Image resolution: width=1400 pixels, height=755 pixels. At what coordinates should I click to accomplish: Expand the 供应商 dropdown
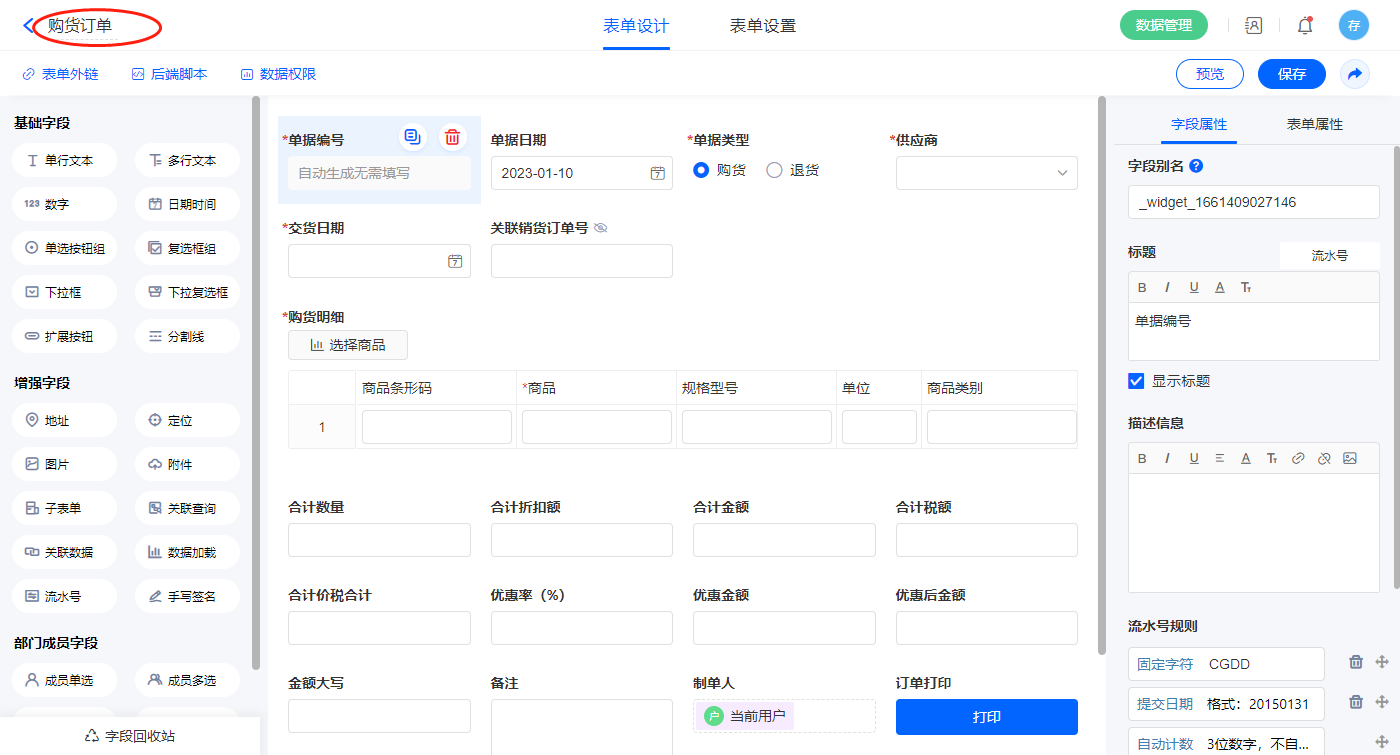coord(1062,173)
